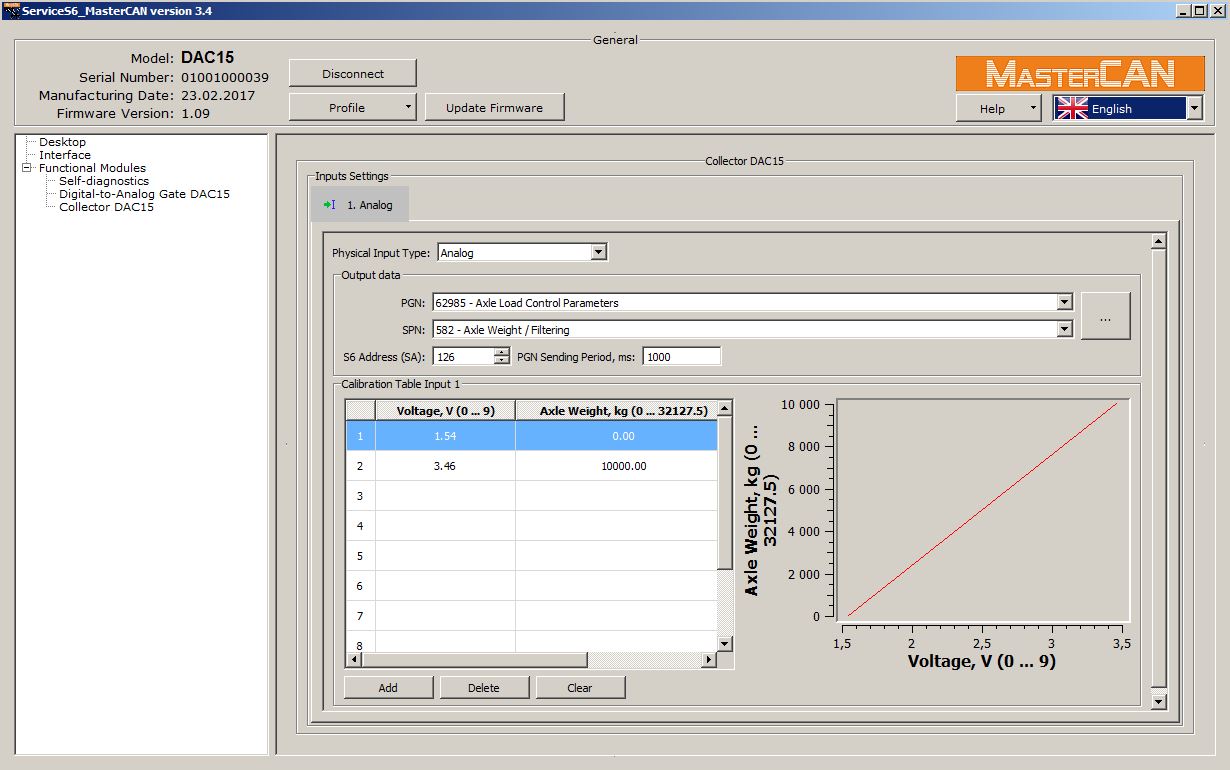Click the Update Firmware button

(x=494, y=107)
